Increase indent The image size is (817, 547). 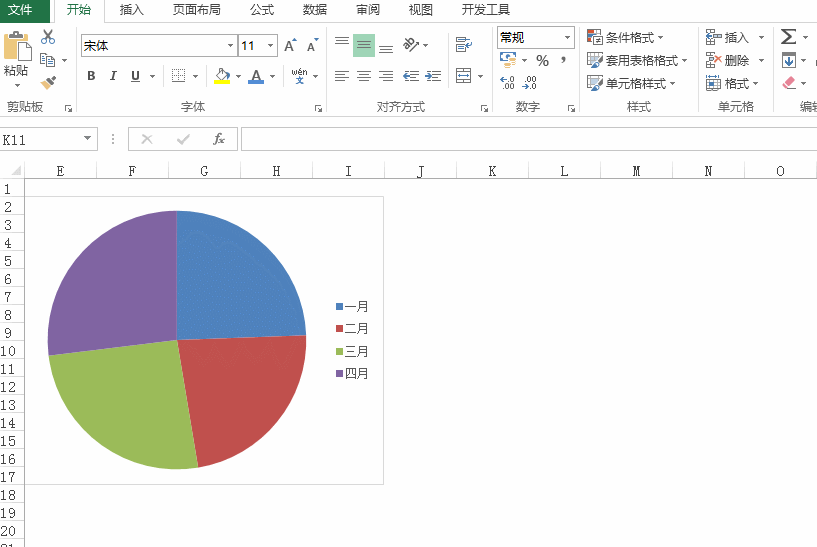click(x=434, y=76)
